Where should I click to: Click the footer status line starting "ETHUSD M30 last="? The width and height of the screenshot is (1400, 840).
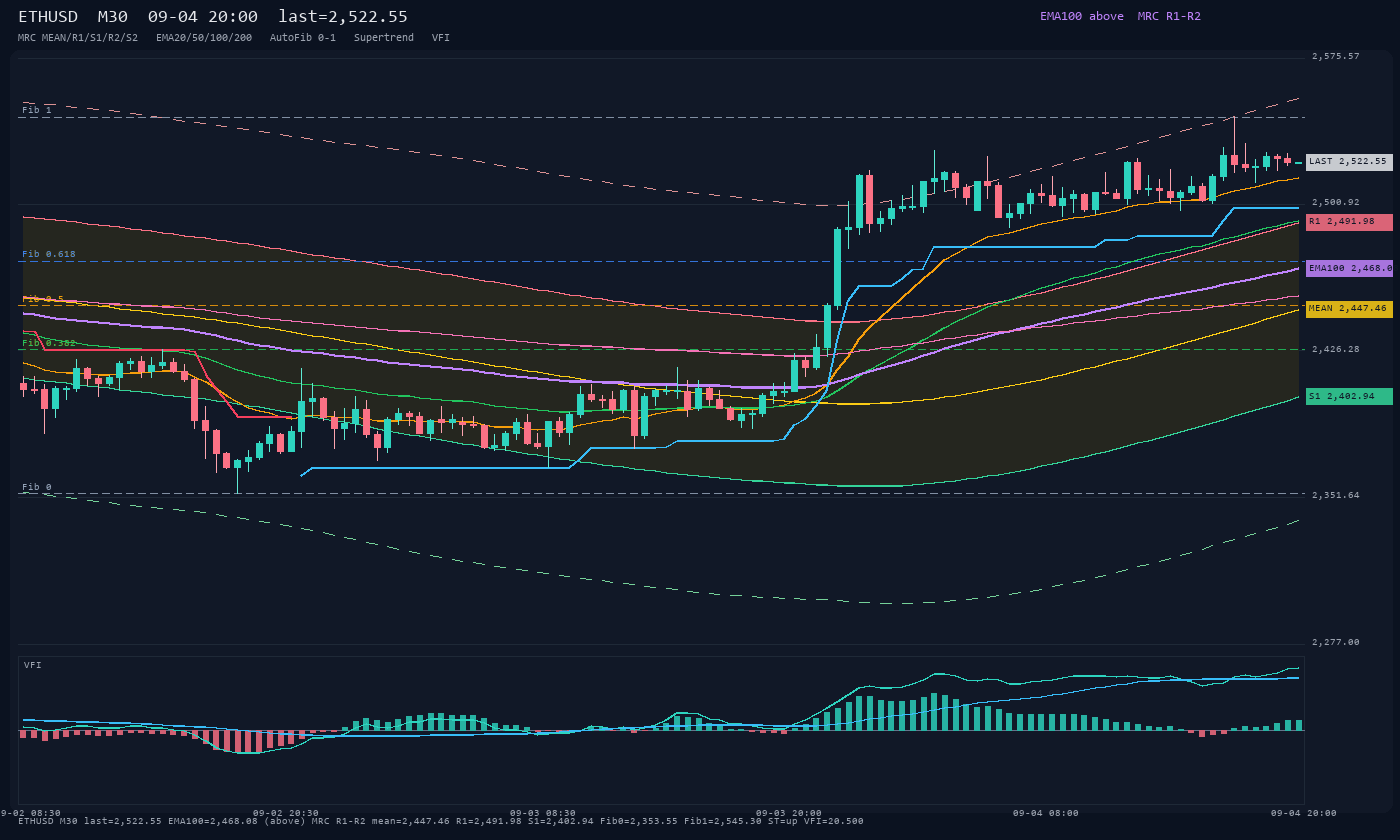point(441,822)
